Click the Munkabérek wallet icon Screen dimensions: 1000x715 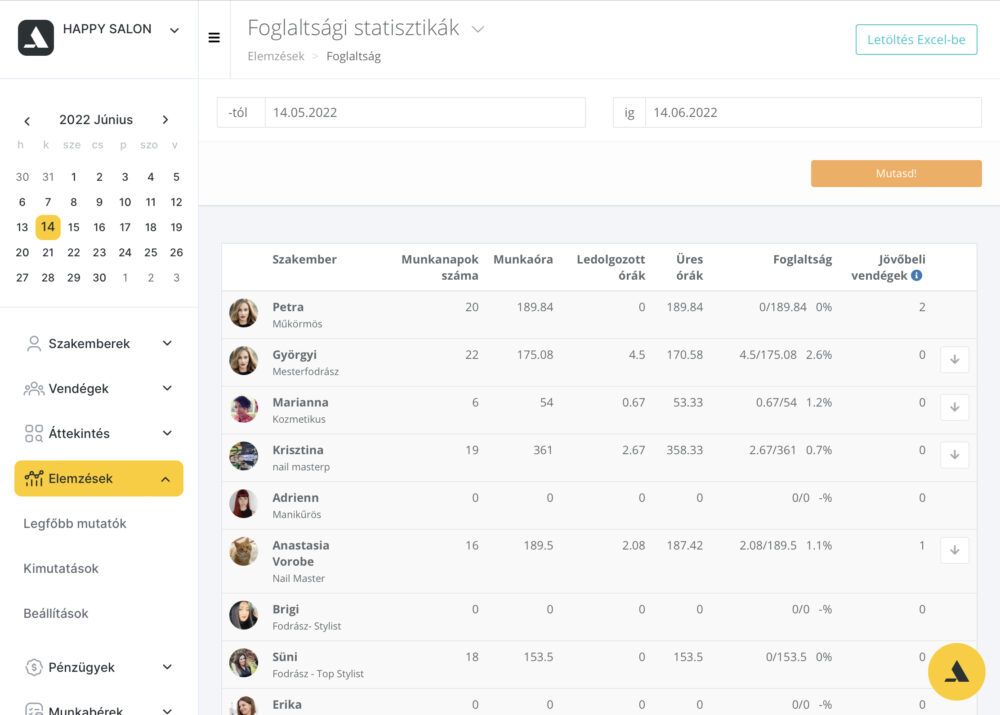pyautogui.click(x=34, y=709)
